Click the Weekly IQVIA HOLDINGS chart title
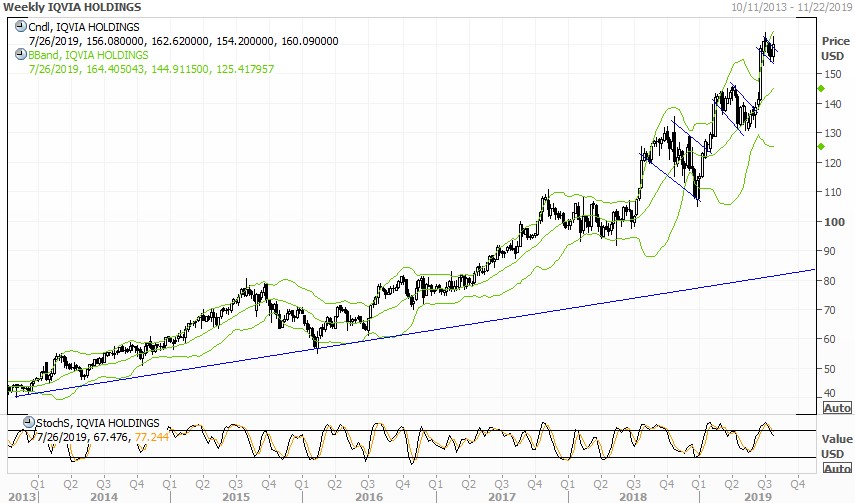 coord(71,8)
